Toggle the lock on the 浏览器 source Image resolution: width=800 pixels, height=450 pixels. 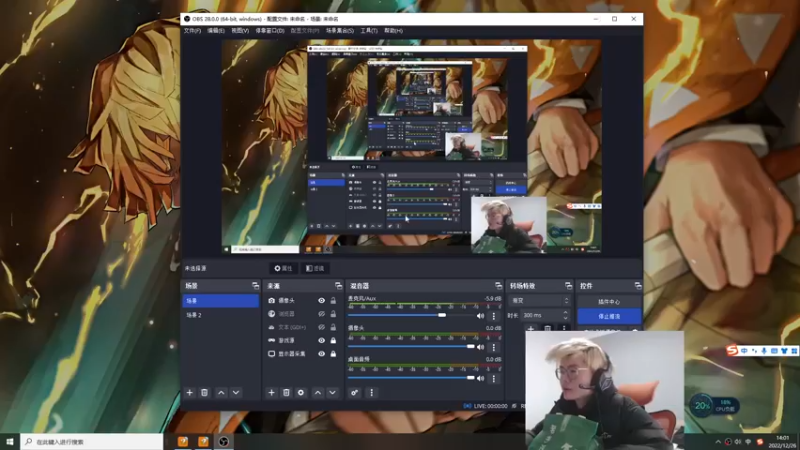tap(333, 314)
